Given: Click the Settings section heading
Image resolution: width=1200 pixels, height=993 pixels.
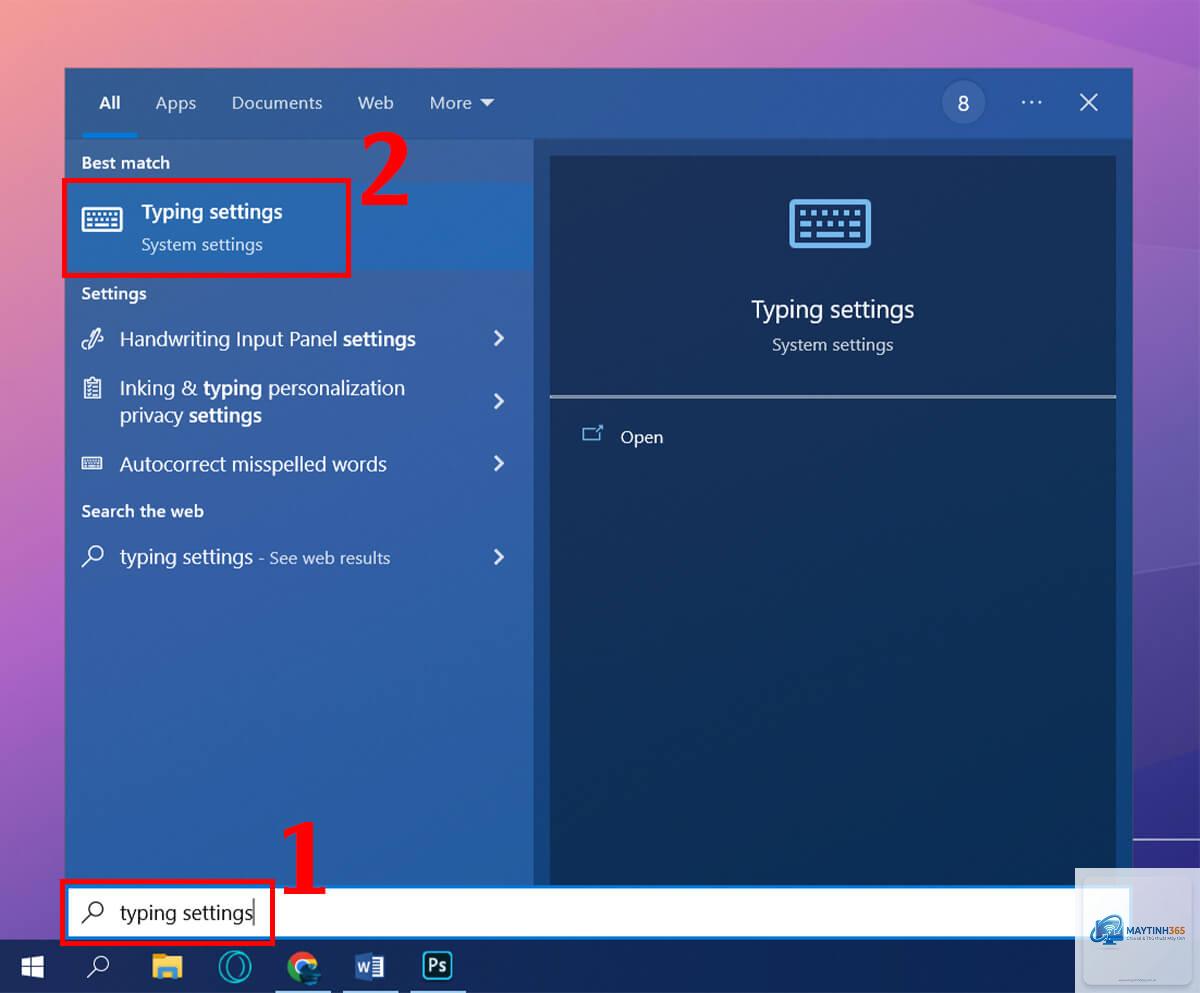Looking at the screenshot, I should click(x=113, y=293).
